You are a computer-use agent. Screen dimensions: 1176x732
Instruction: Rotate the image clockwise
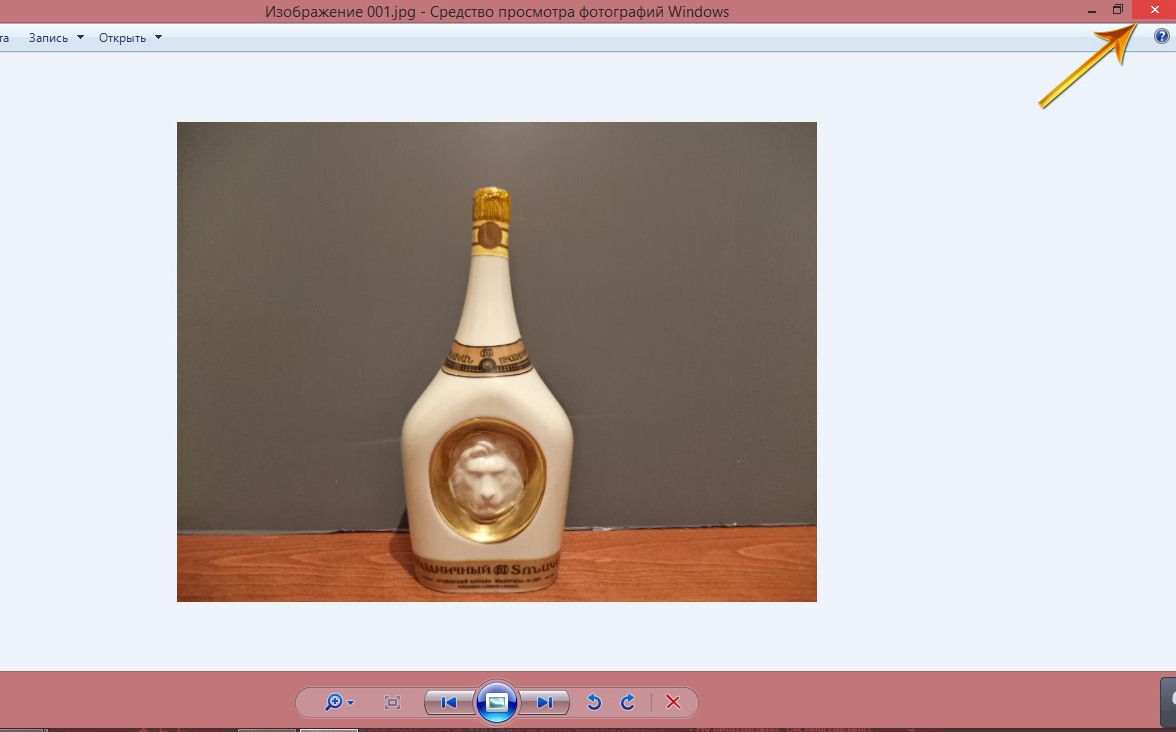coord(628,703)
